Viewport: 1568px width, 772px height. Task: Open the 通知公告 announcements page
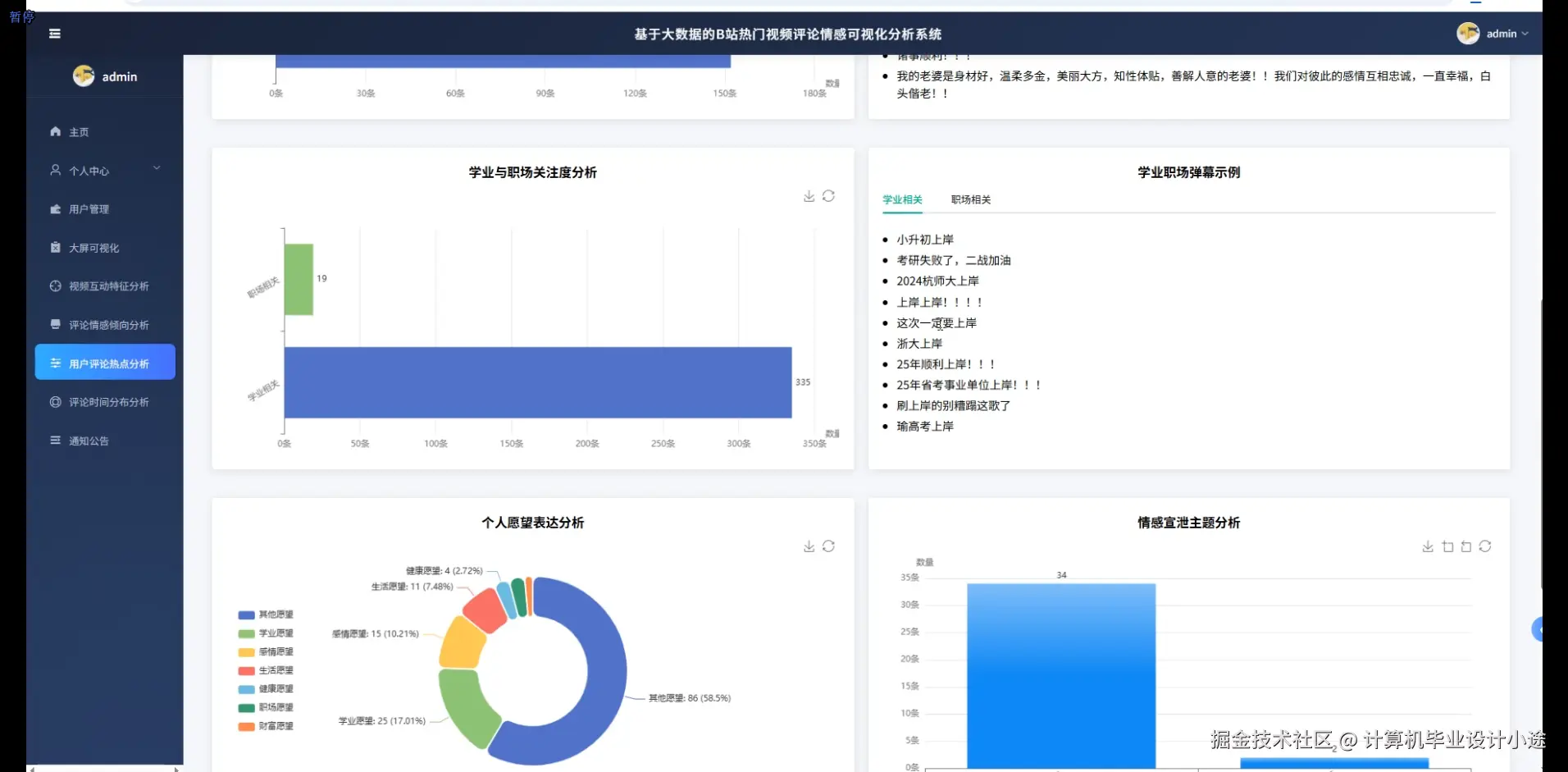click(x=89, y=441)
